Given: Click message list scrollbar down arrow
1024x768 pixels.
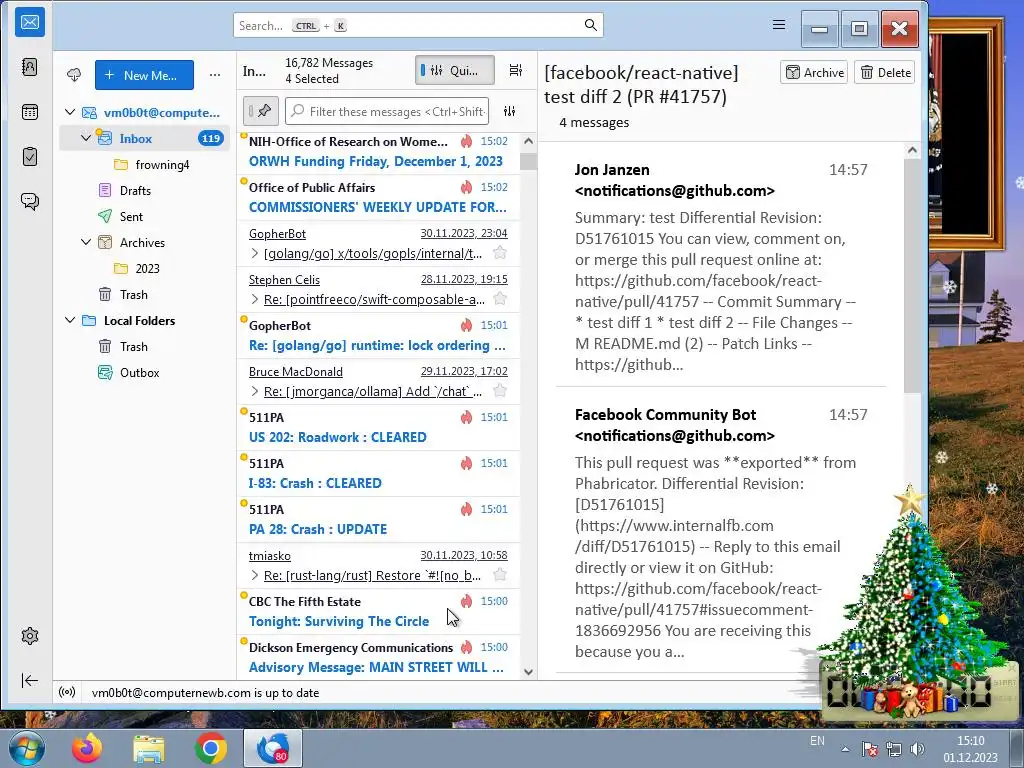Looking at the screenshot, I should [x=528, y=671].
